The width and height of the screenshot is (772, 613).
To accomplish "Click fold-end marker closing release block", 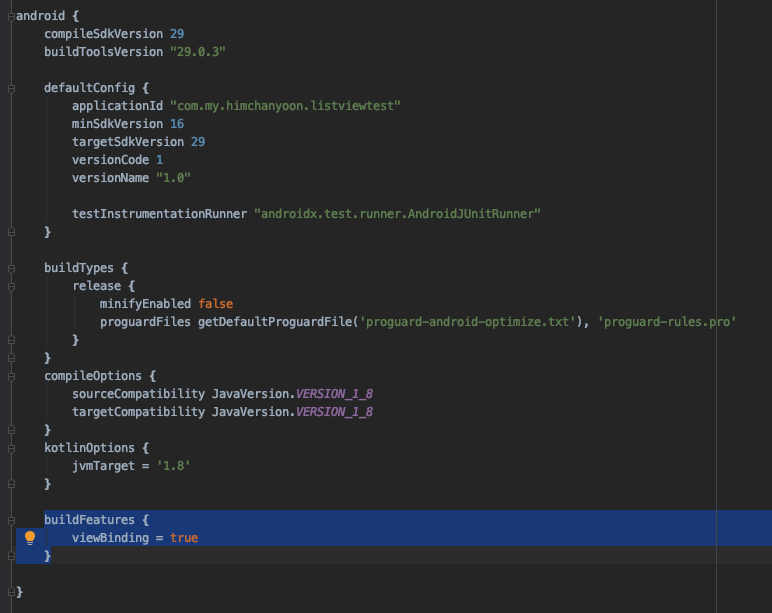I will pos(11,340).
